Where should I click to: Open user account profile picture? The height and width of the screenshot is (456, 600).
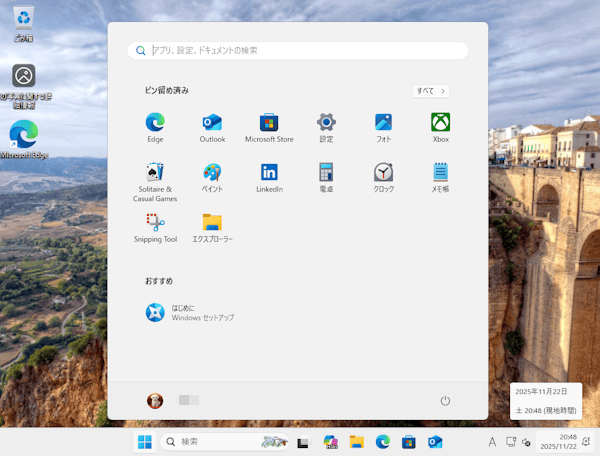click(x=155, y=401)
